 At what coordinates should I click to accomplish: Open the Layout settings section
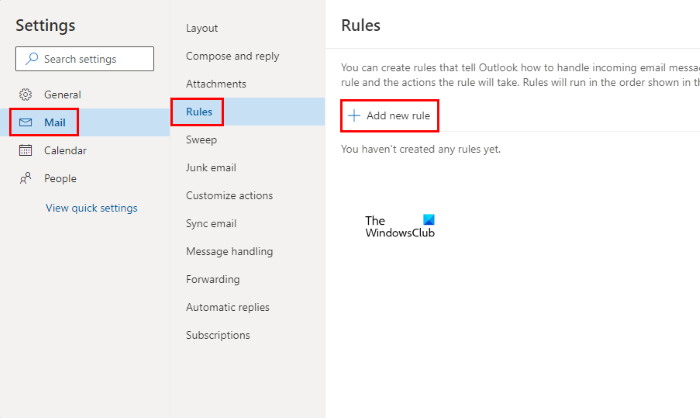201,28
